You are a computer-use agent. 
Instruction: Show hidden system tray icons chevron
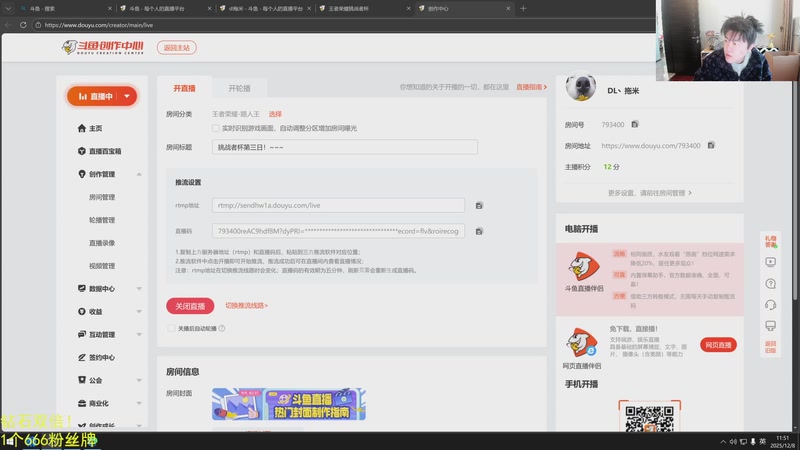tap(723, 442)
